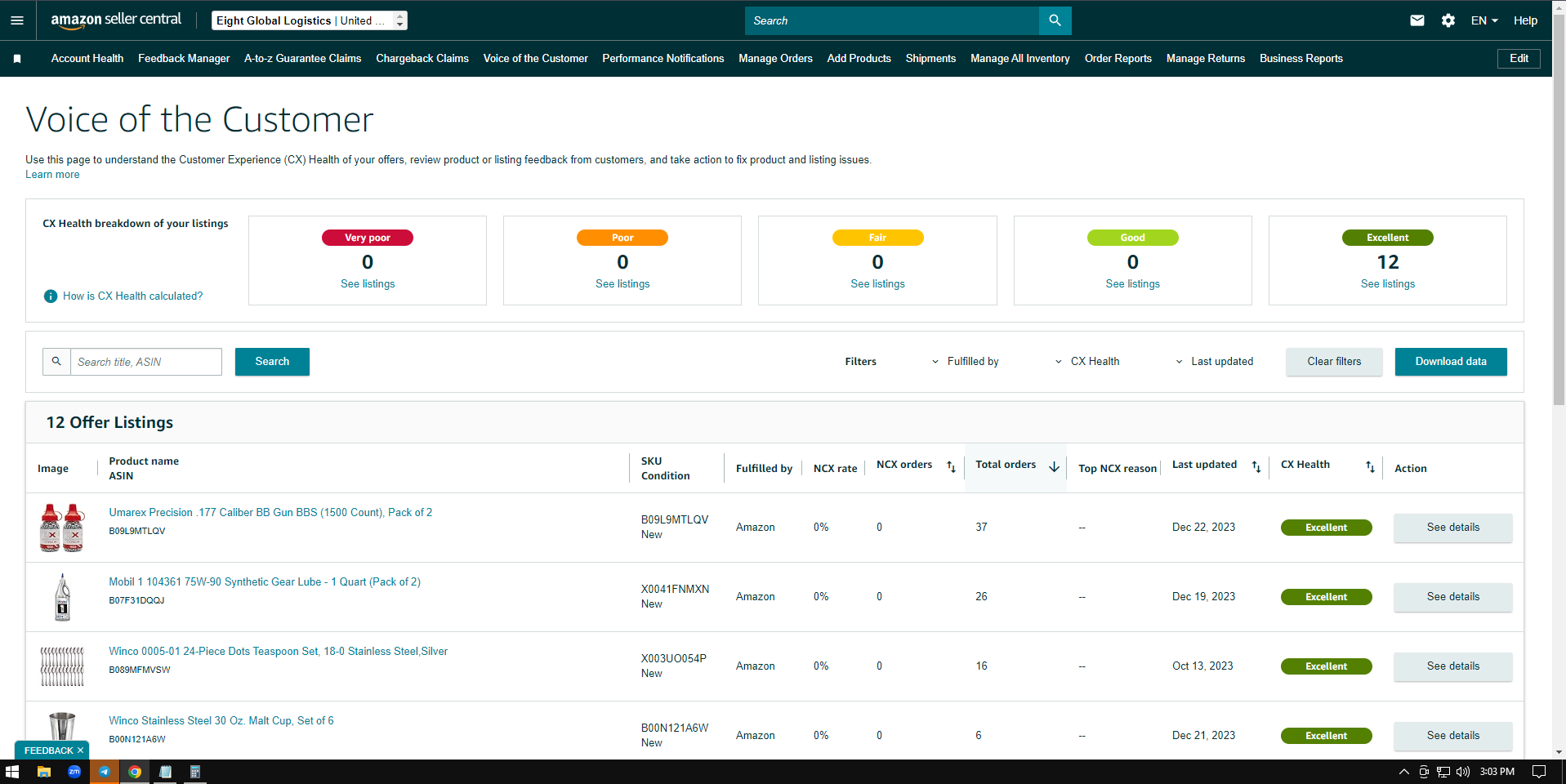Expand the Last updated filter dropdown

(1214, 362)
